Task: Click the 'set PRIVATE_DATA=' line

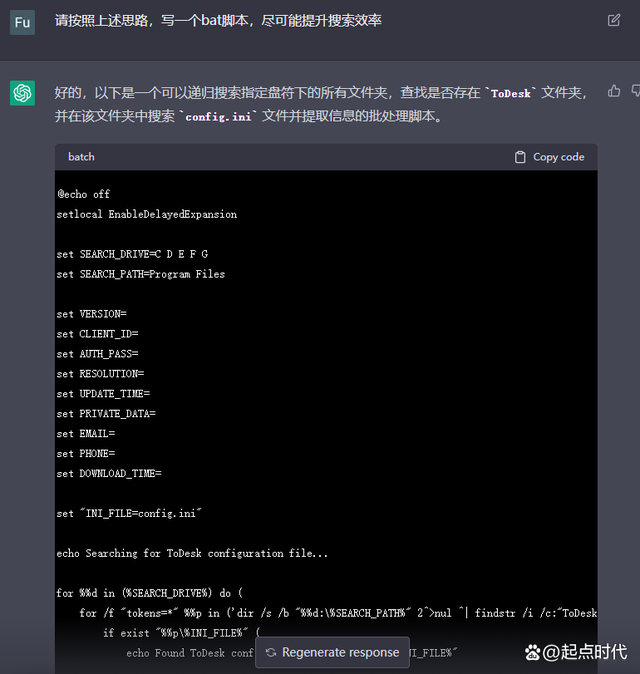Action: (x=106, y=414)
